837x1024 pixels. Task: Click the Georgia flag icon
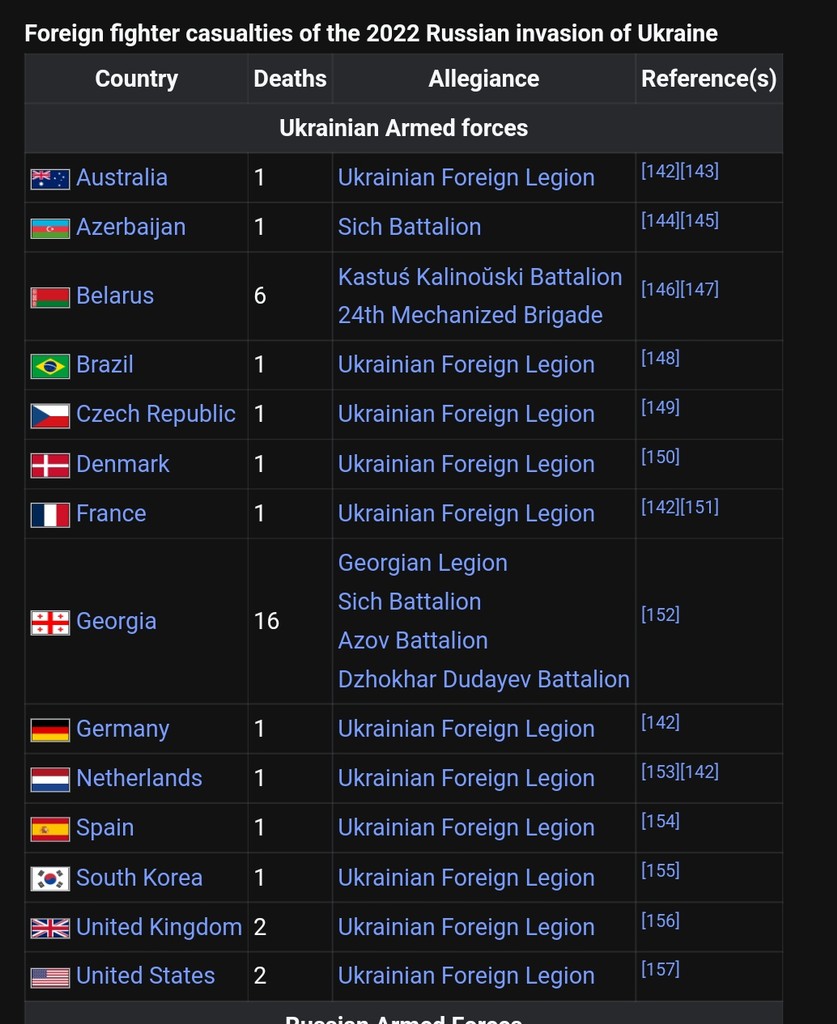click(50, 623)
